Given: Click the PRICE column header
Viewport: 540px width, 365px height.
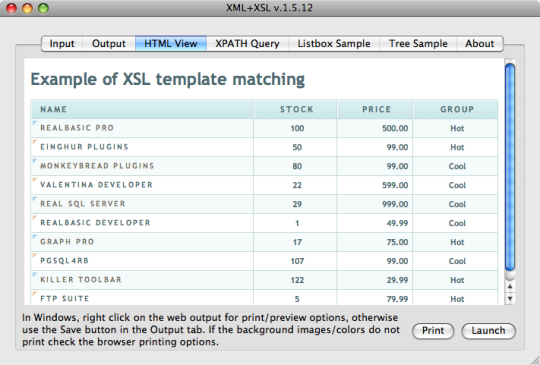Looking at the screenshot, I should click(x=376, y=109).
